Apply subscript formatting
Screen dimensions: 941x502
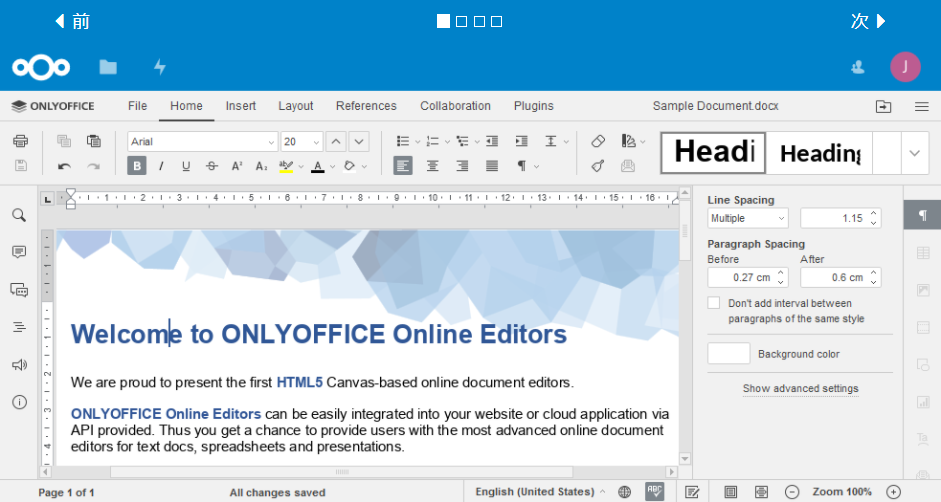click(x=262, y=166)
